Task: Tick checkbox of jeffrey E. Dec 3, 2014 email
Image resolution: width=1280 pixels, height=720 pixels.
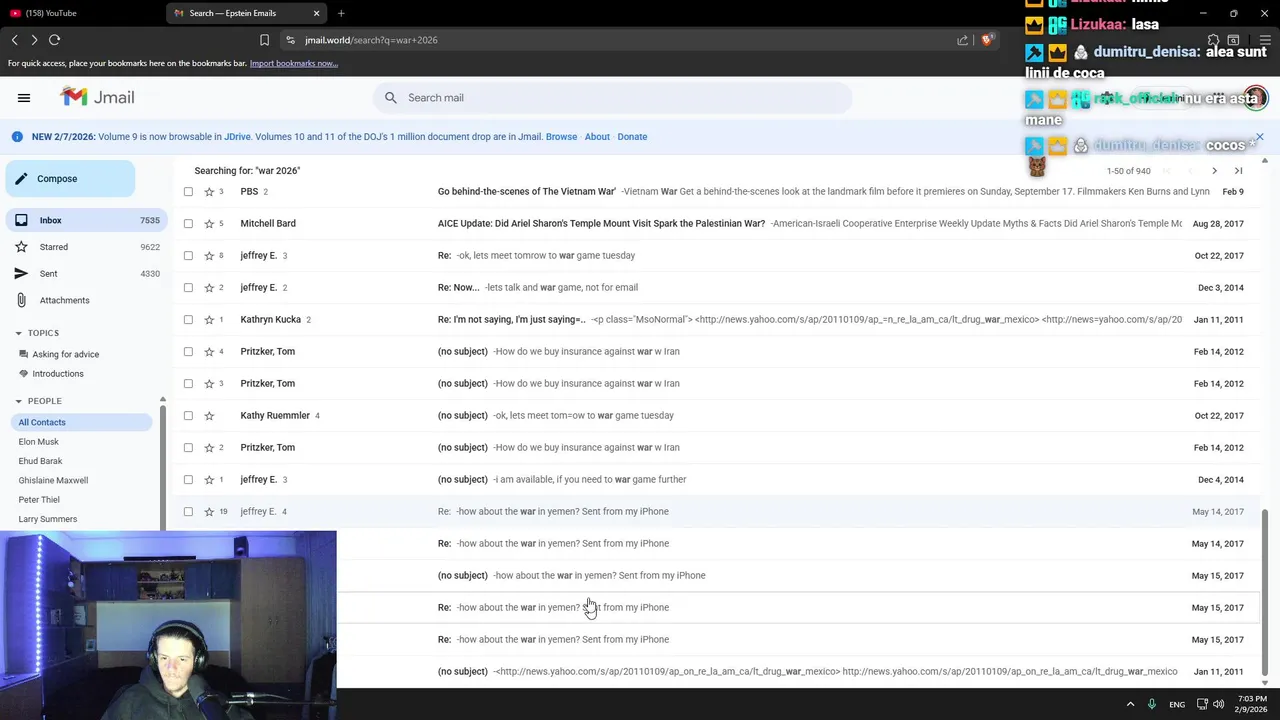Action: coord(188,287)
